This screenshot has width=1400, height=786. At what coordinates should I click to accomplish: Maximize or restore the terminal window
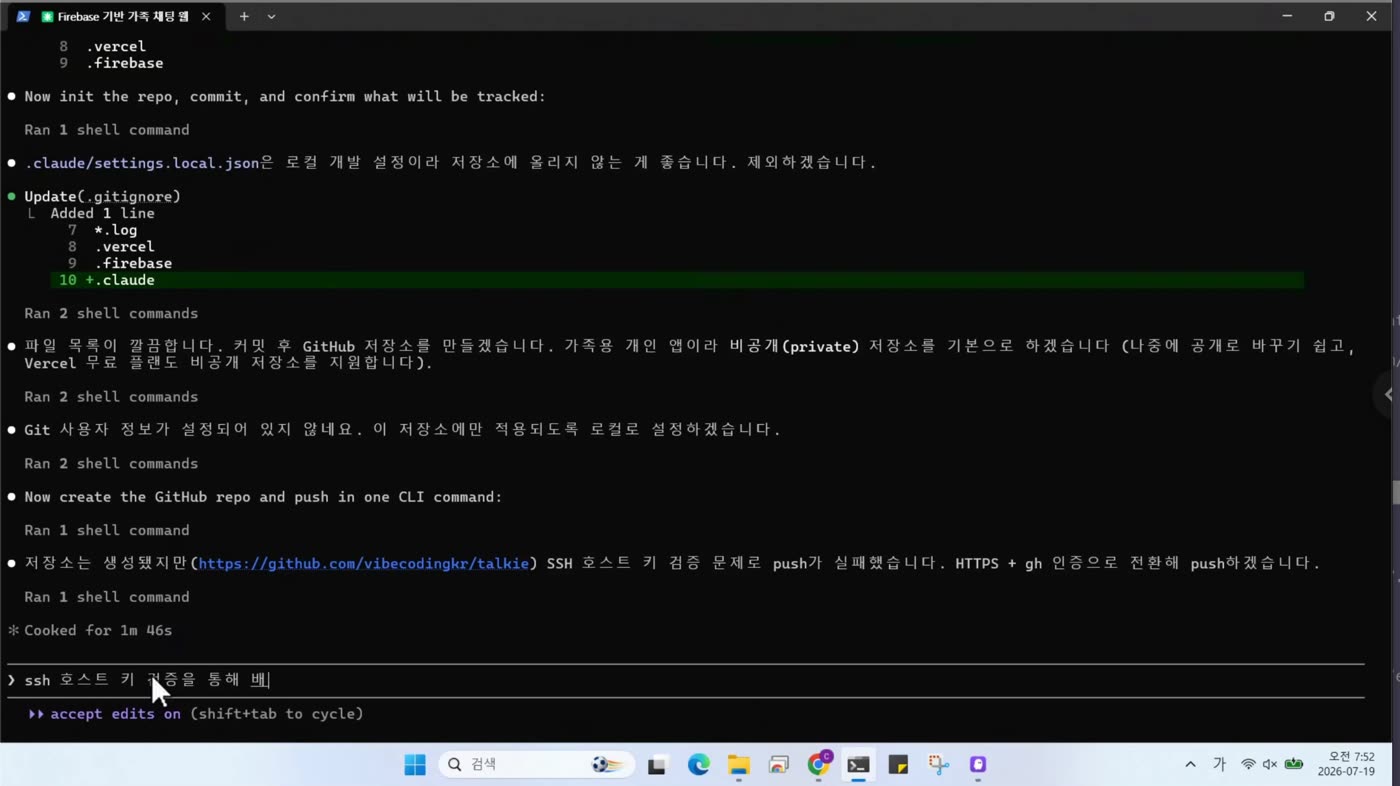point(1329,16)
